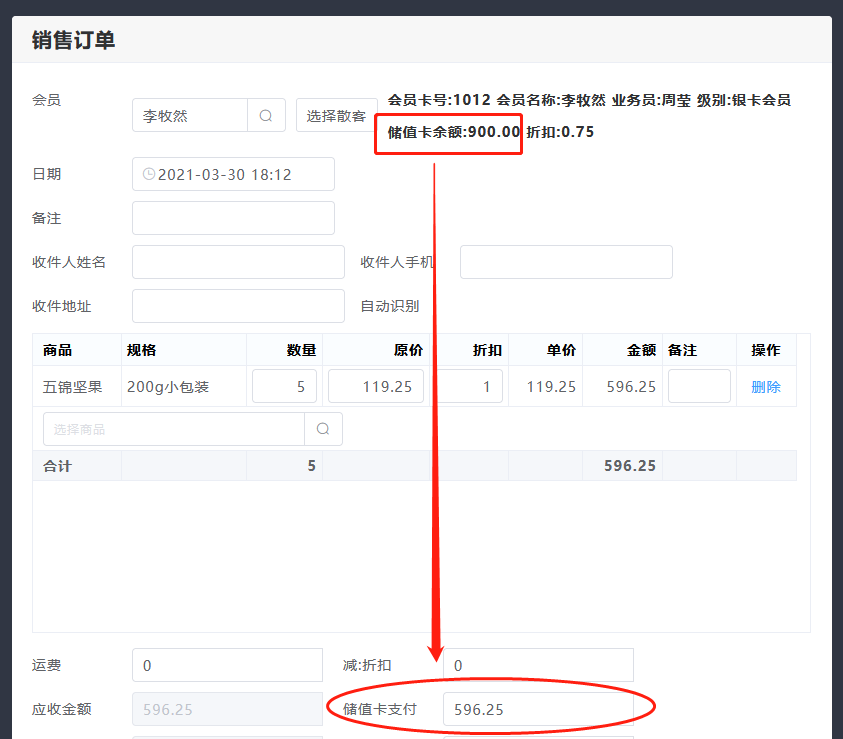Open the date picker showing 2021-03-30 18:12

click(233, 174)
